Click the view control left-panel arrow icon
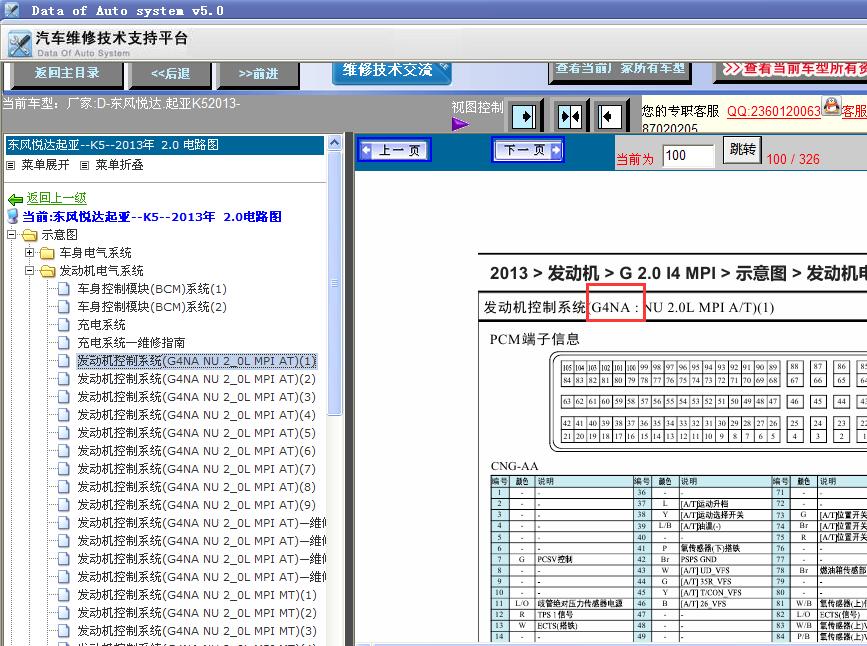The width and height of the screenshot is (867, 646). [x=524, y=117]
